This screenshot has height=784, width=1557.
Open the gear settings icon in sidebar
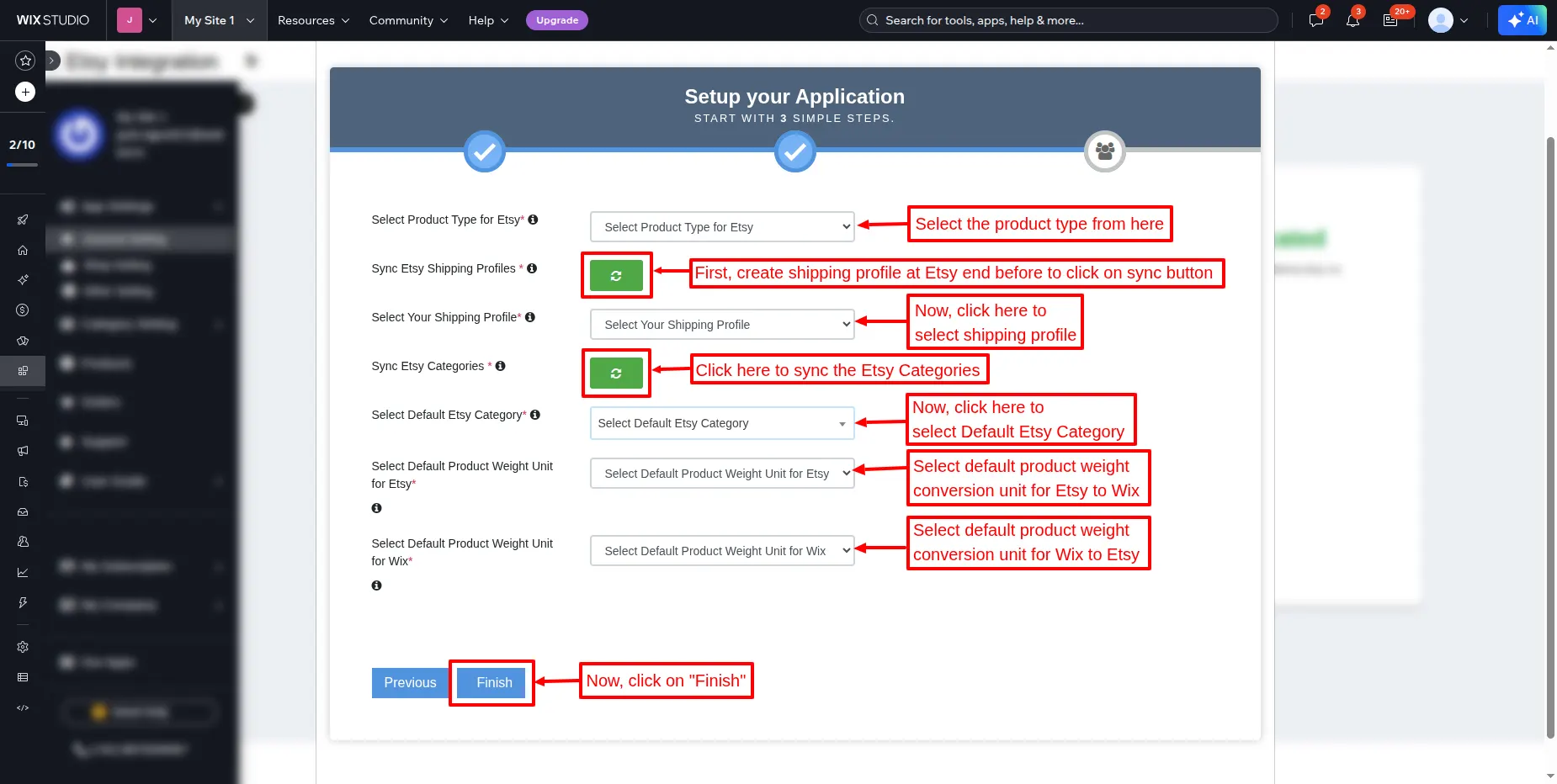(x=23, y=647)
